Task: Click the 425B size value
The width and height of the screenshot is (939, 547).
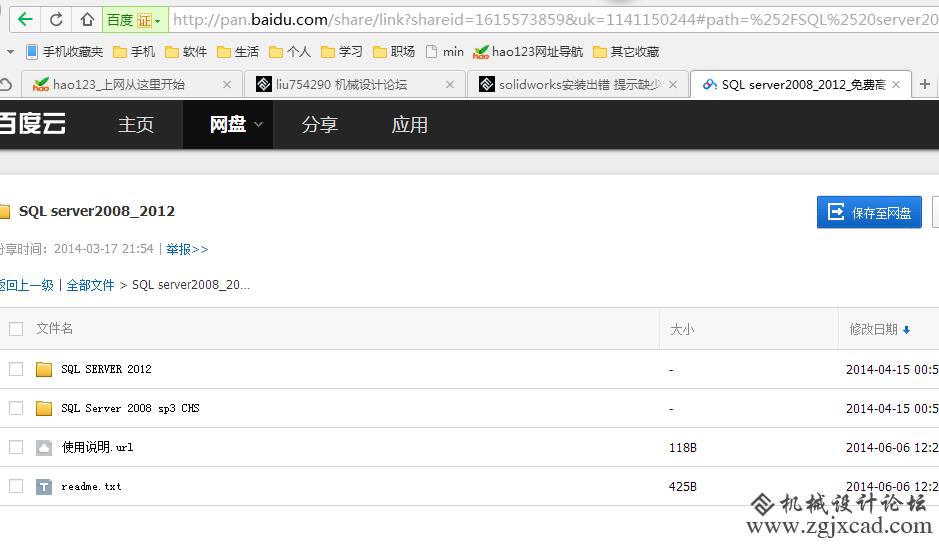Action: [683, 486]
